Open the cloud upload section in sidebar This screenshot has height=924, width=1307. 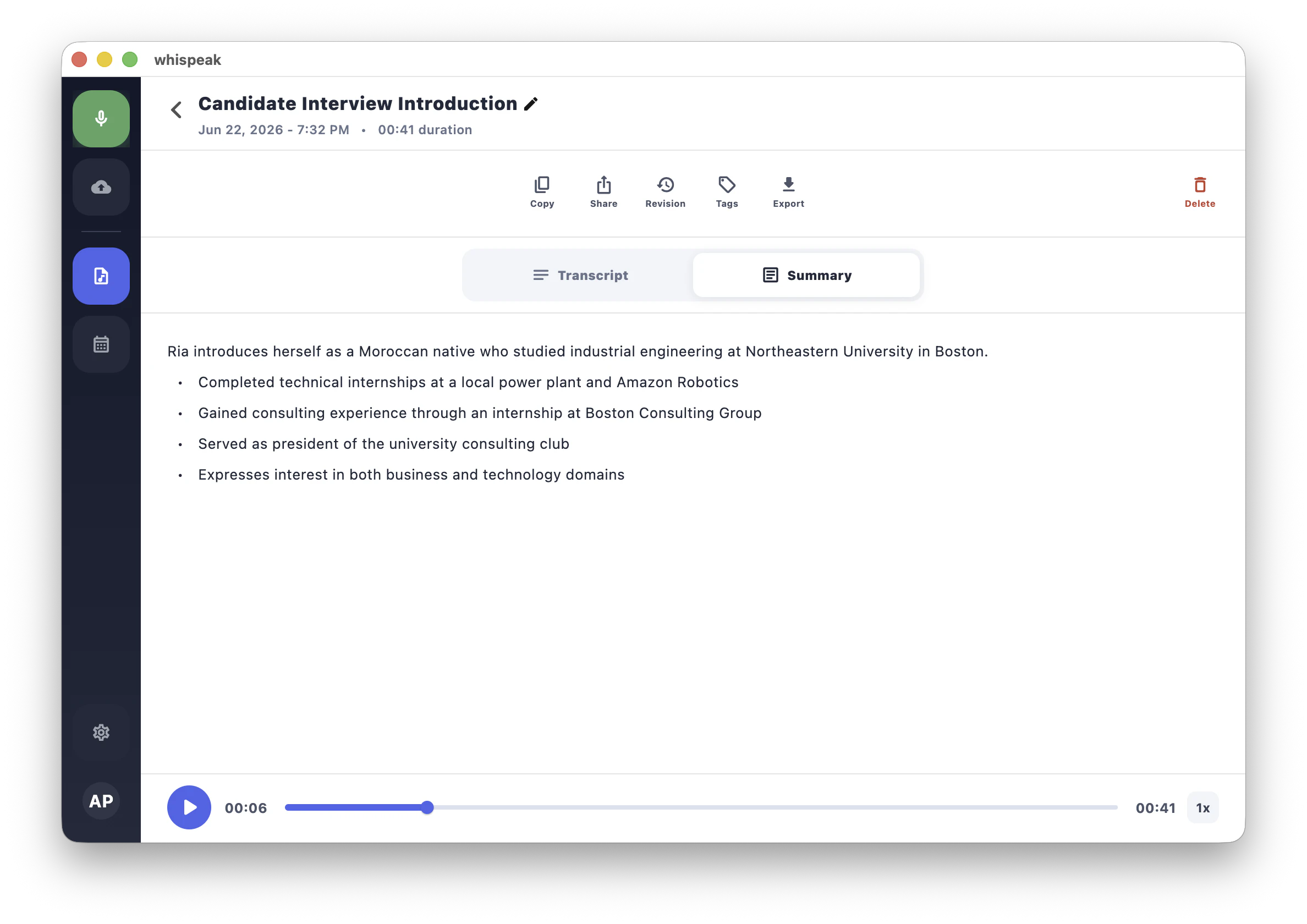[101, 187]
